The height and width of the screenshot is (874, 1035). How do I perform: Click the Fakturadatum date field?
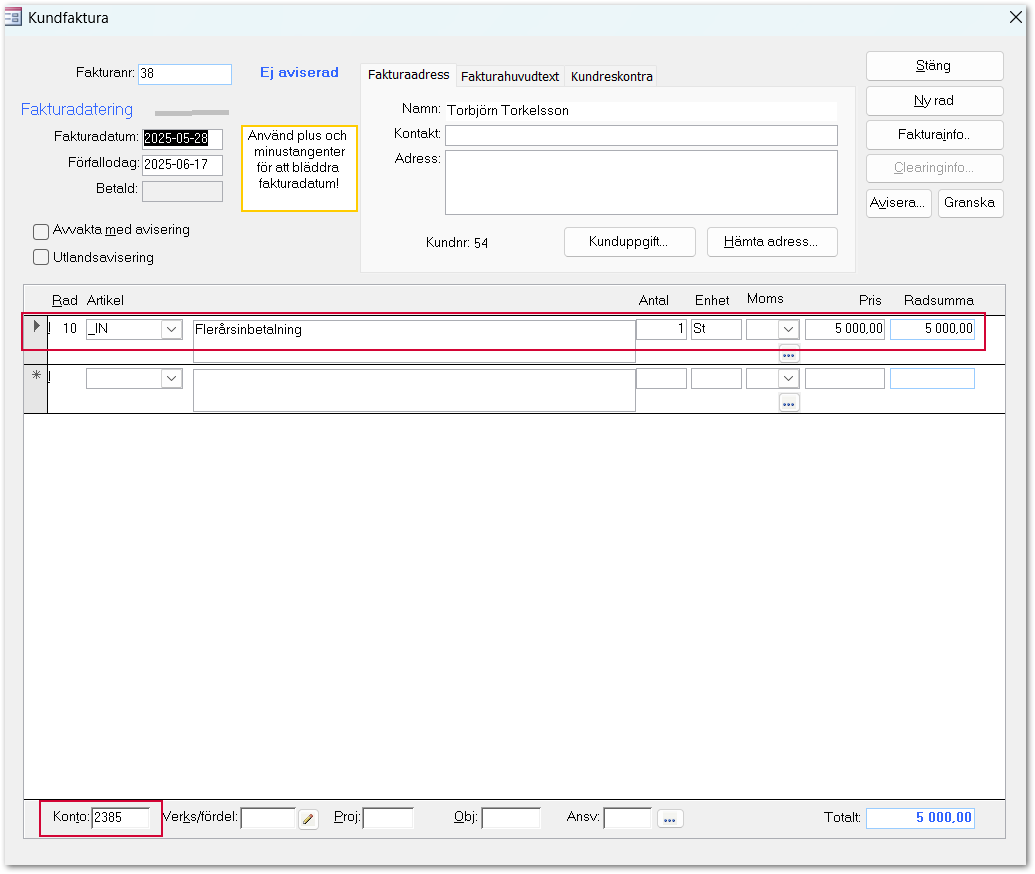(x=182, y=138)
